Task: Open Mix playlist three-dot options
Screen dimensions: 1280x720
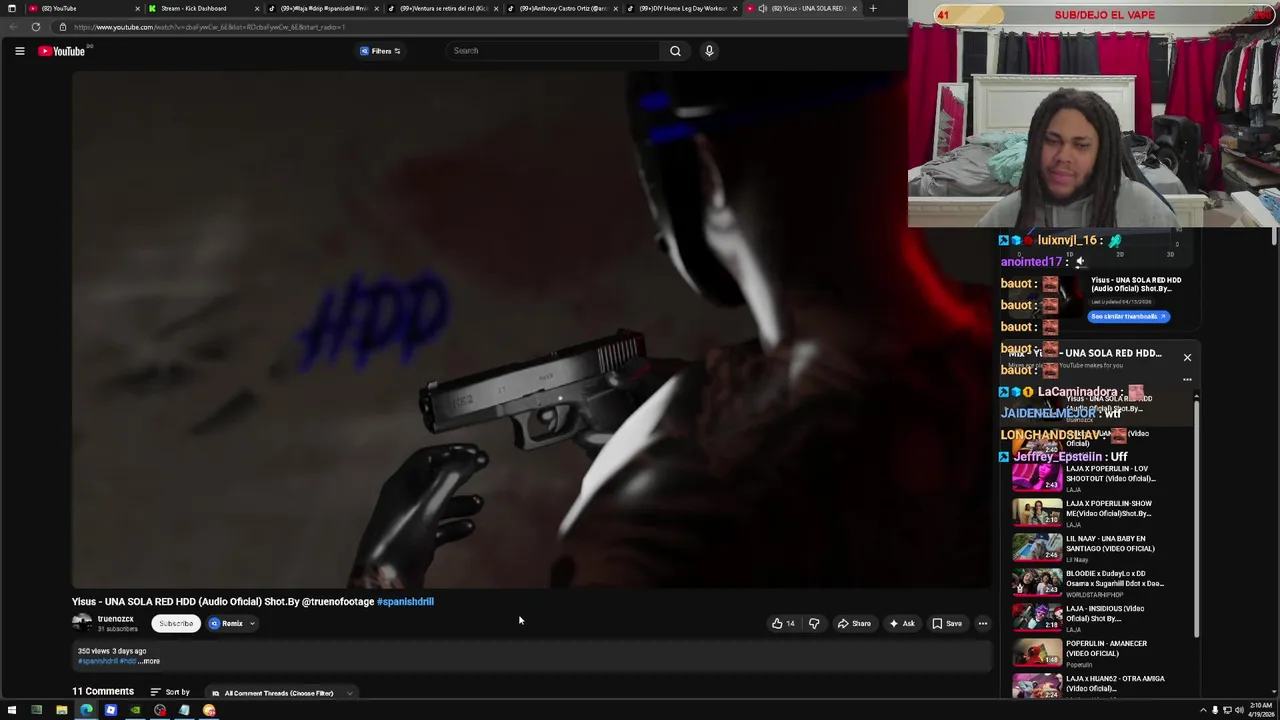Action: (x=1187, y=380)
